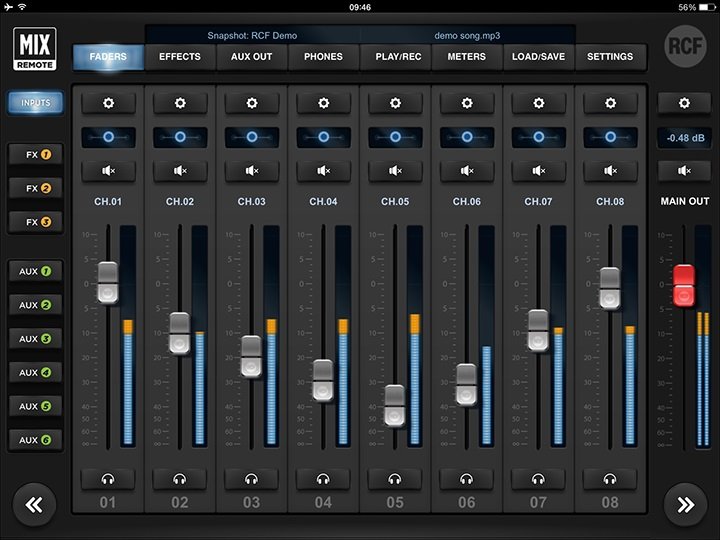Viewport: 720px width, 540px height.
Task: Open the Main Out settings gear
Action: 684,103
